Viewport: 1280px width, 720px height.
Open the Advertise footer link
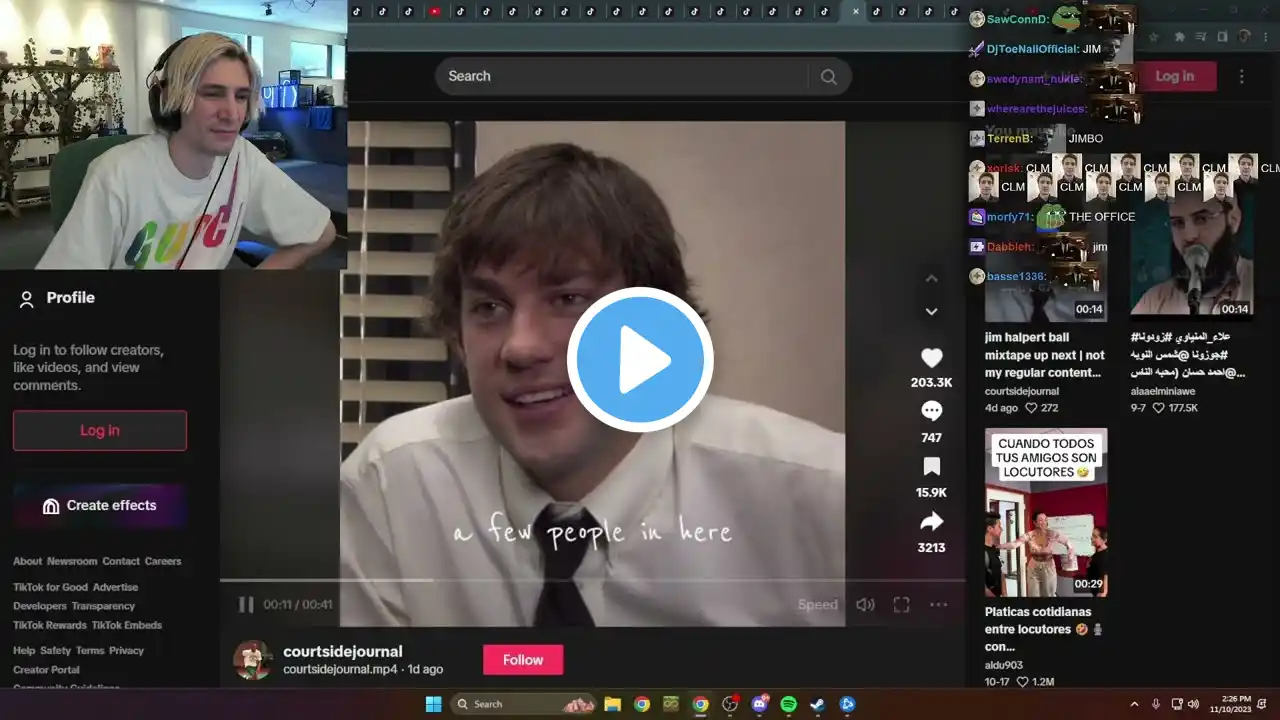[115, 587]
